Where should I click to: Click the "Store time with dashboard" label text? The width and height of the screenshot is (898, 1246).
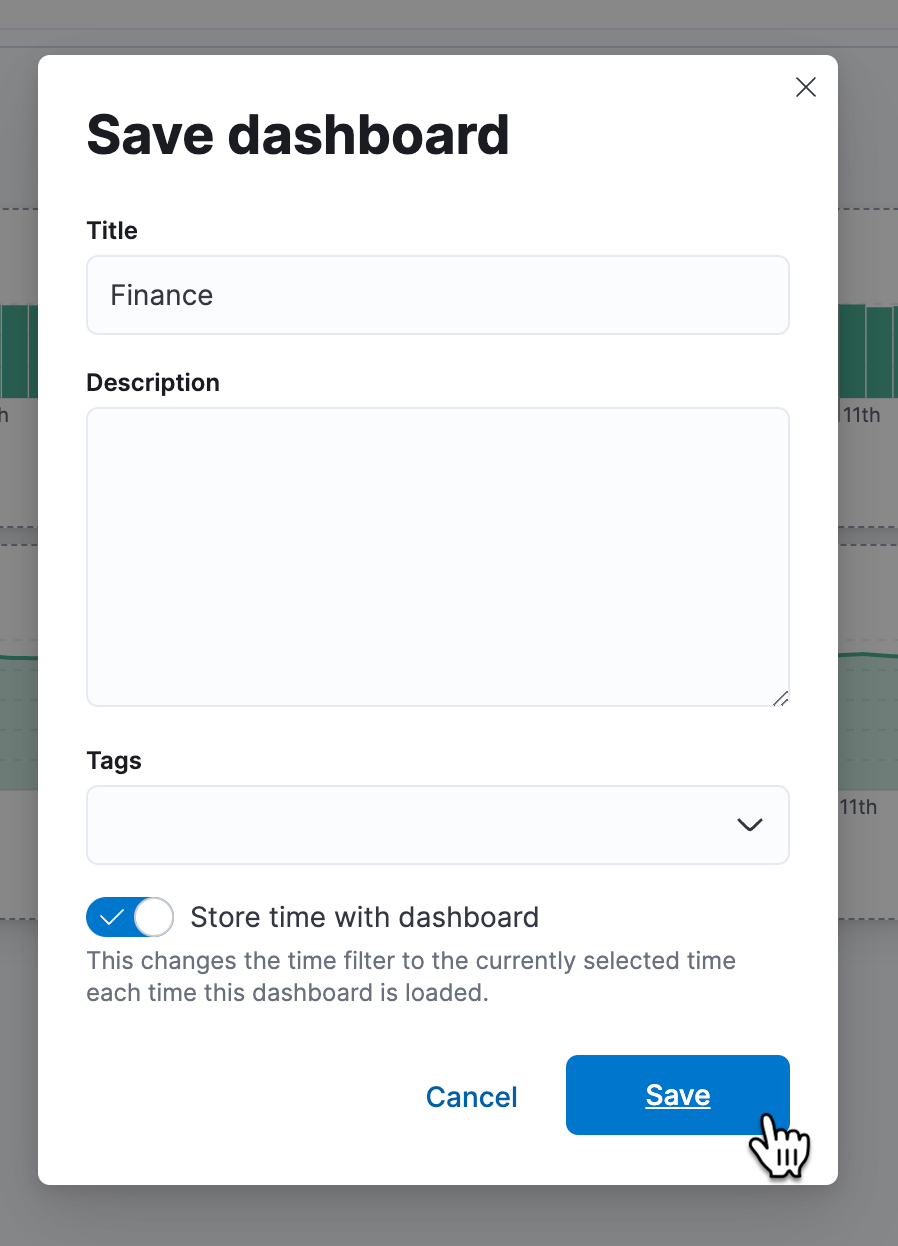tap(364, 917)
